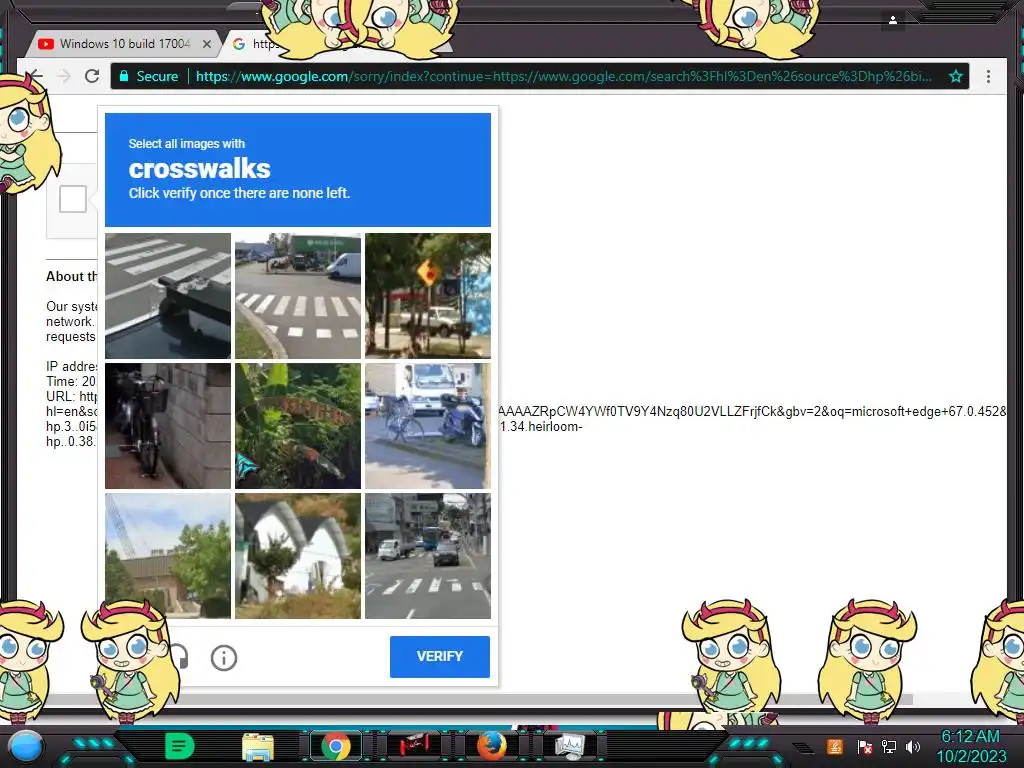Click the volume speaker tray icon
1024x768 pixels.
[913, 746]
